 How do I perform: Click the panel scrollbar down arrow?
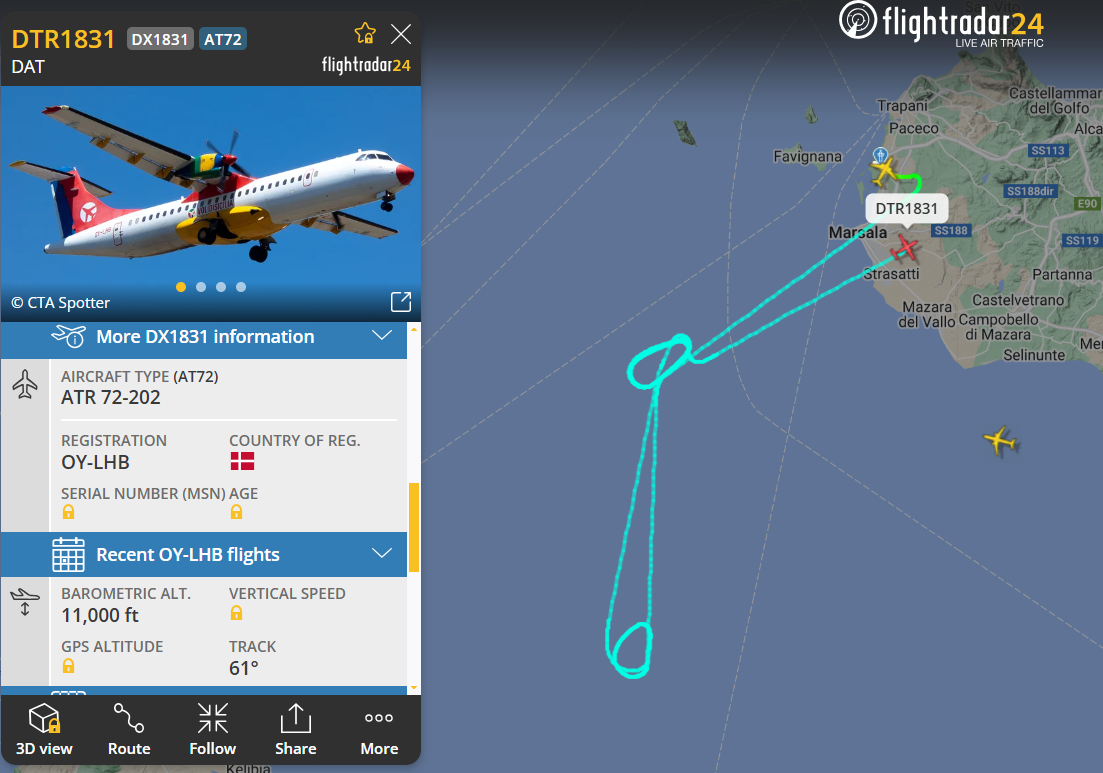click(414, 688)
